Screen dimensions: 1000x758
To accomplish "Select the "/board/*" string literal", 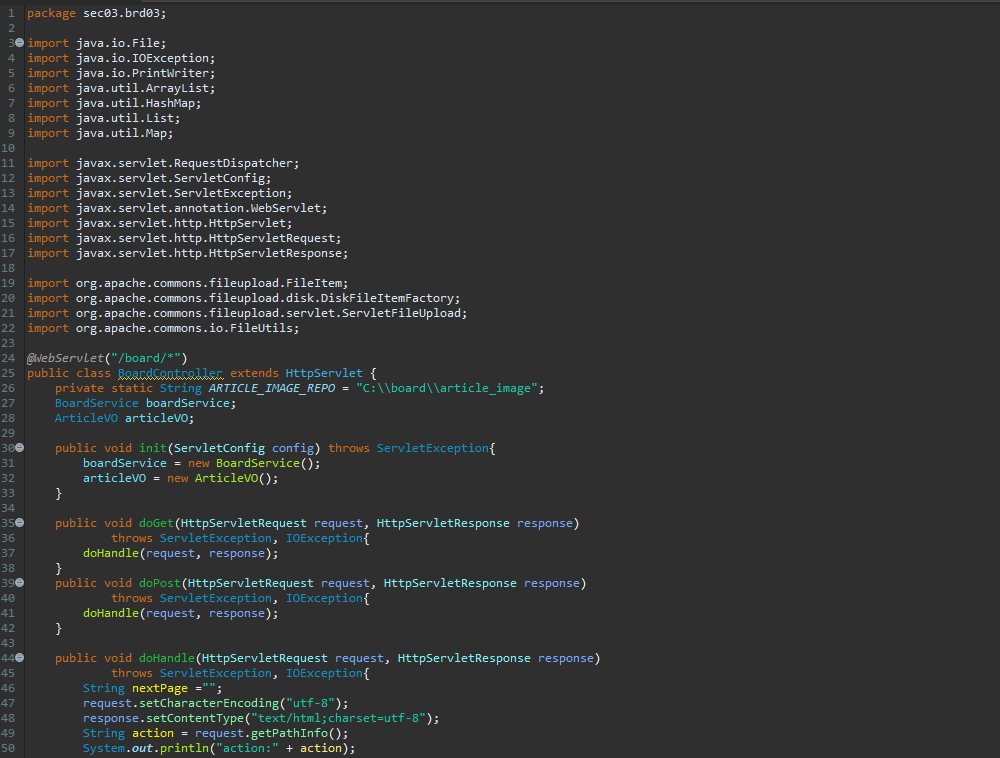I will click(x=146, y=358).
